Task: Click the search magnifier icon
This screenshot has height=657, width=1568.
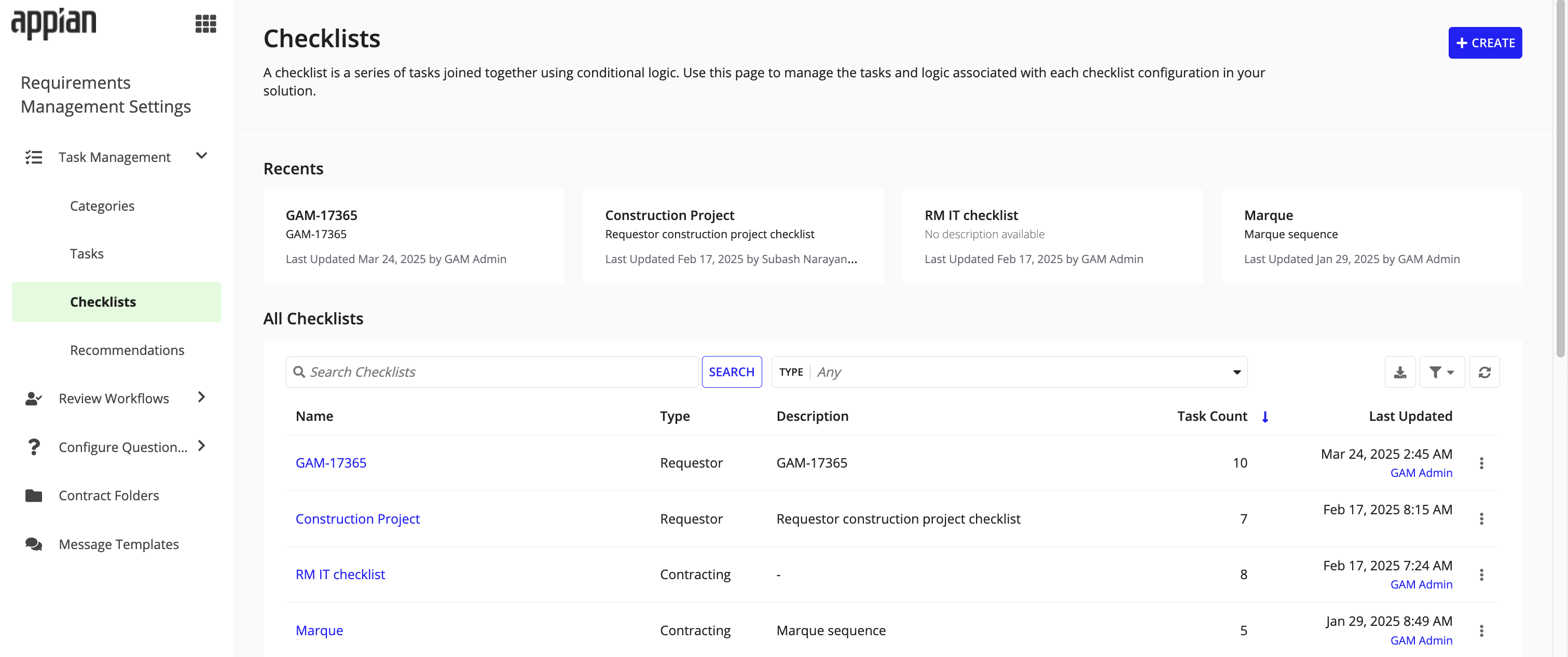Action: [x=299, y=372]
